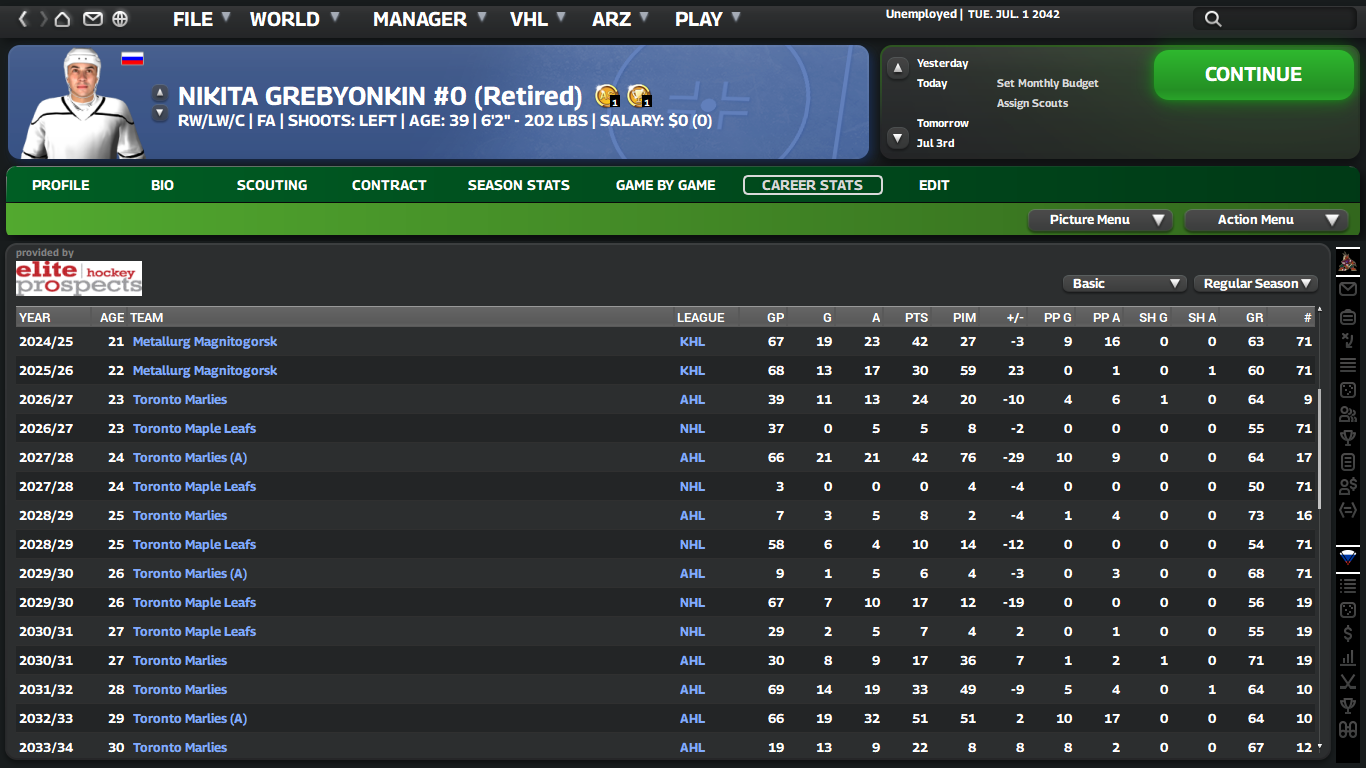Image resolution: width=1366 pixels, height=768 pixels.
Task: Open Metallurg Magnitogorsk 2024/25 team link
Action: 205,342
